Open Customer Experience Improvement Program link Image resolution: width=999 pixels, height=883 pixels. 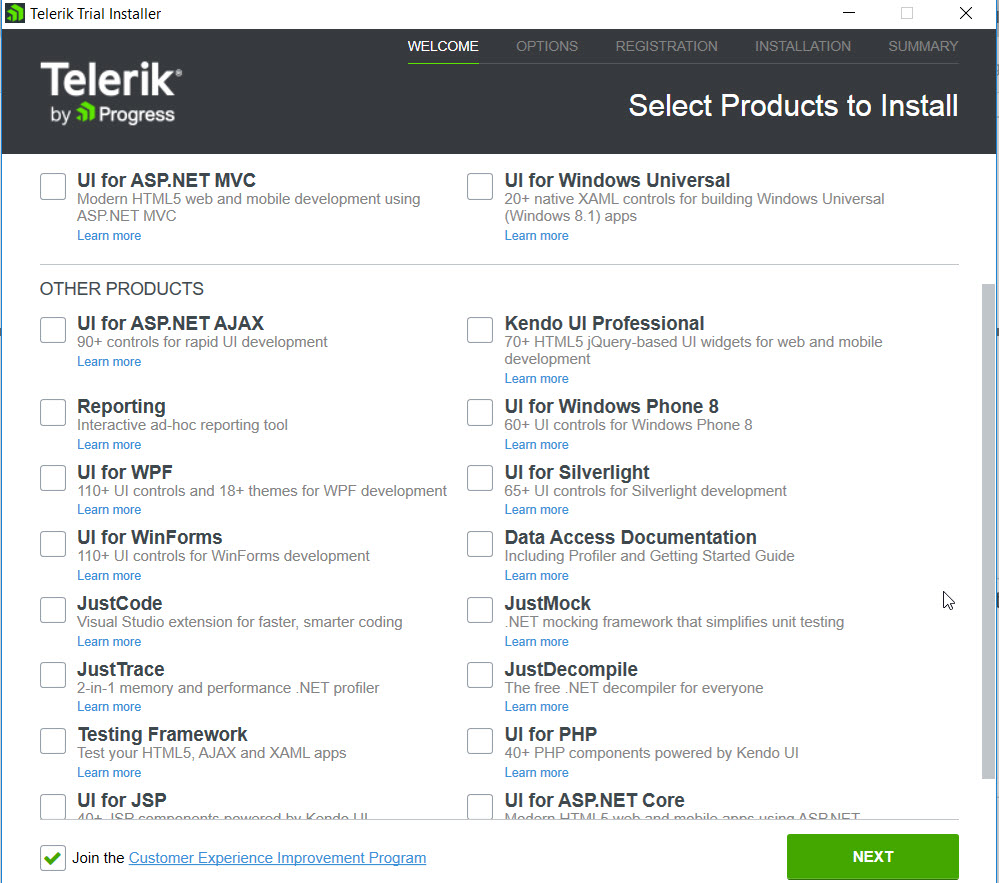point(277,858)
